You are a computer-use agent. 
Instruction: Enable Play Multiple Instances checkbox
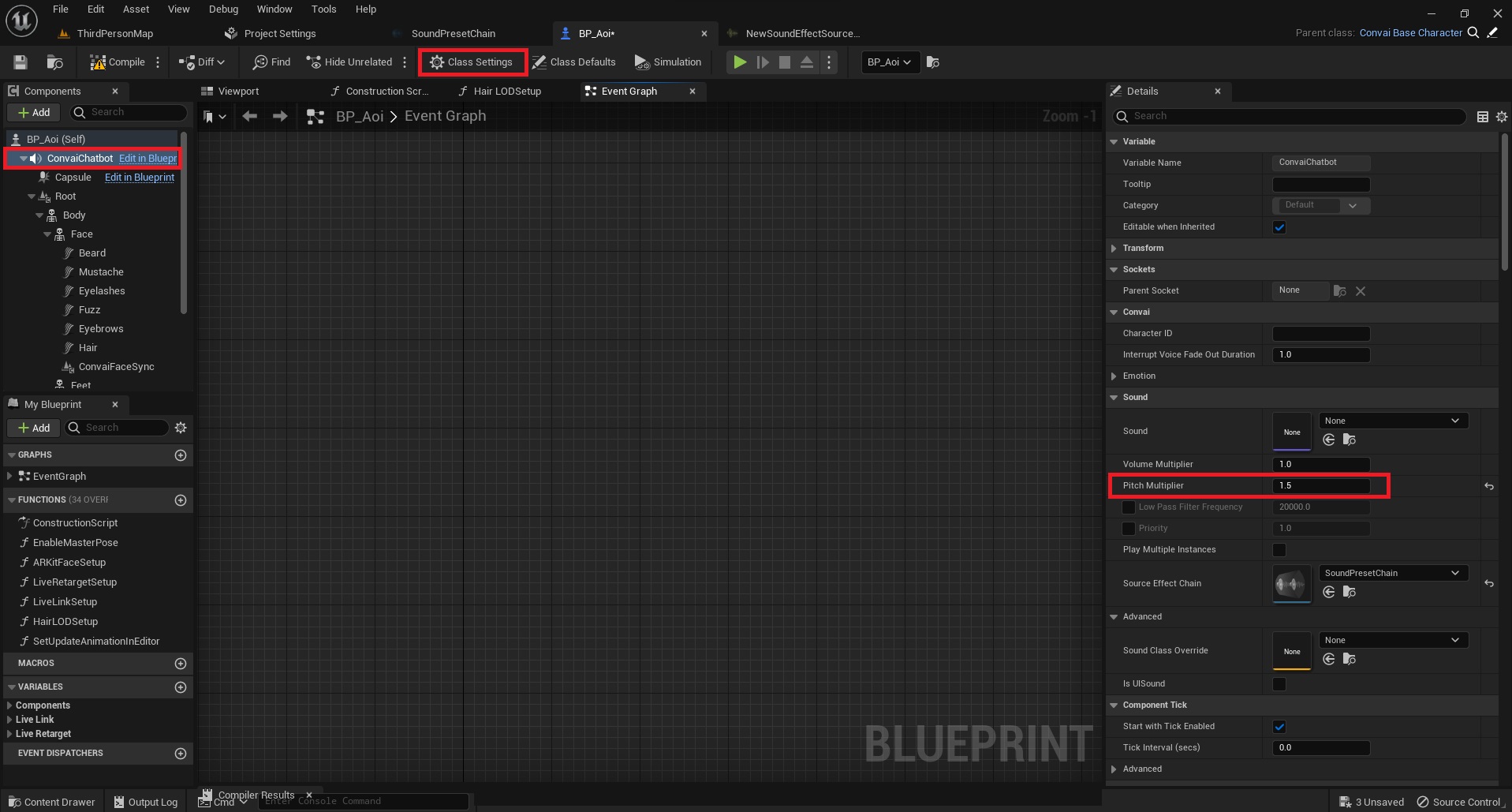[x=1279, y=550]
